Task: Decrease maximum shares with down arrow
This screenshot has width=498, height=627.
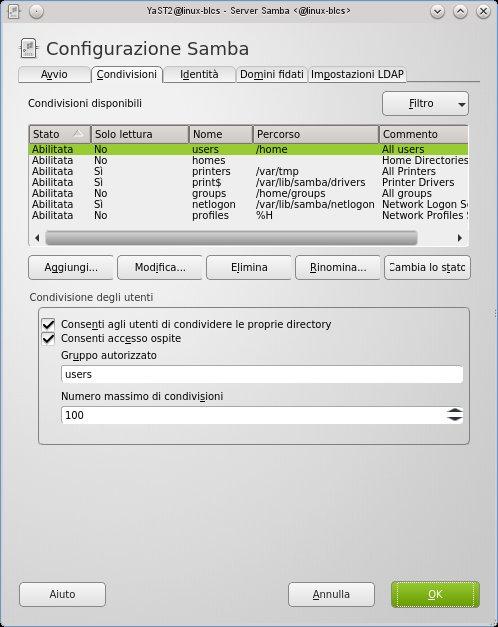Action: [455, 419]
